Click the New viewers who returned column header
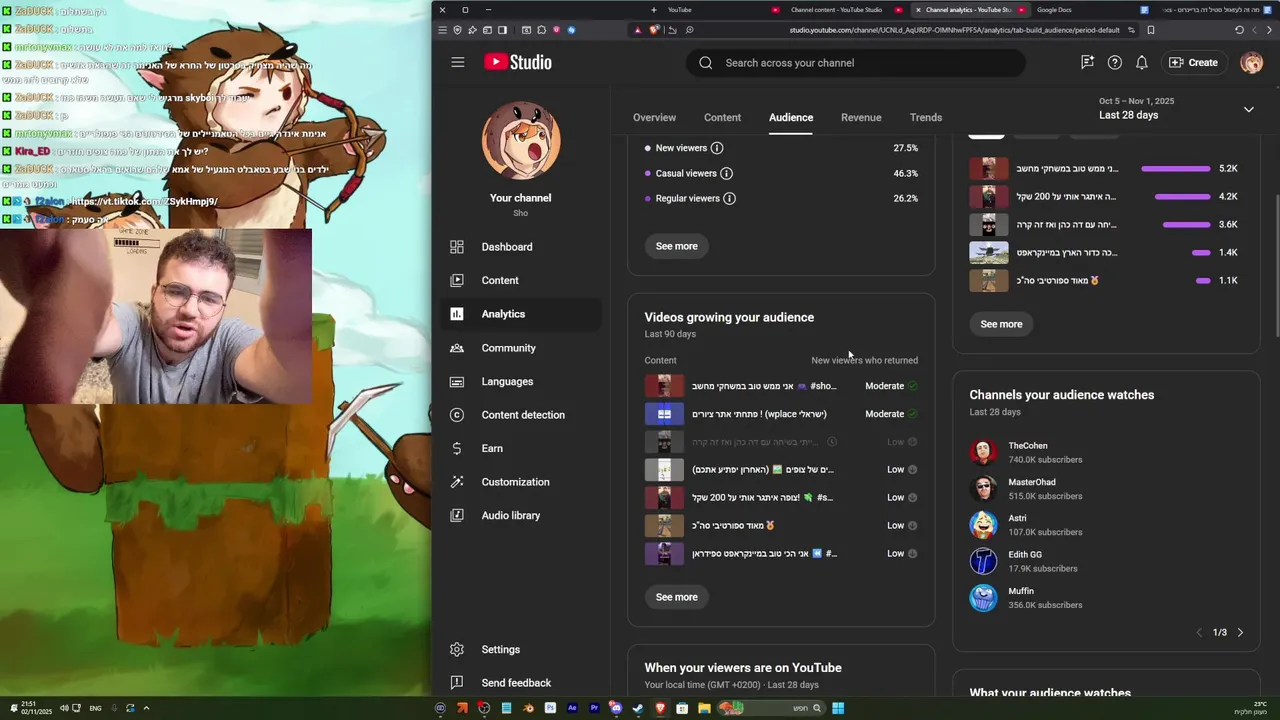 coord(864,360)
